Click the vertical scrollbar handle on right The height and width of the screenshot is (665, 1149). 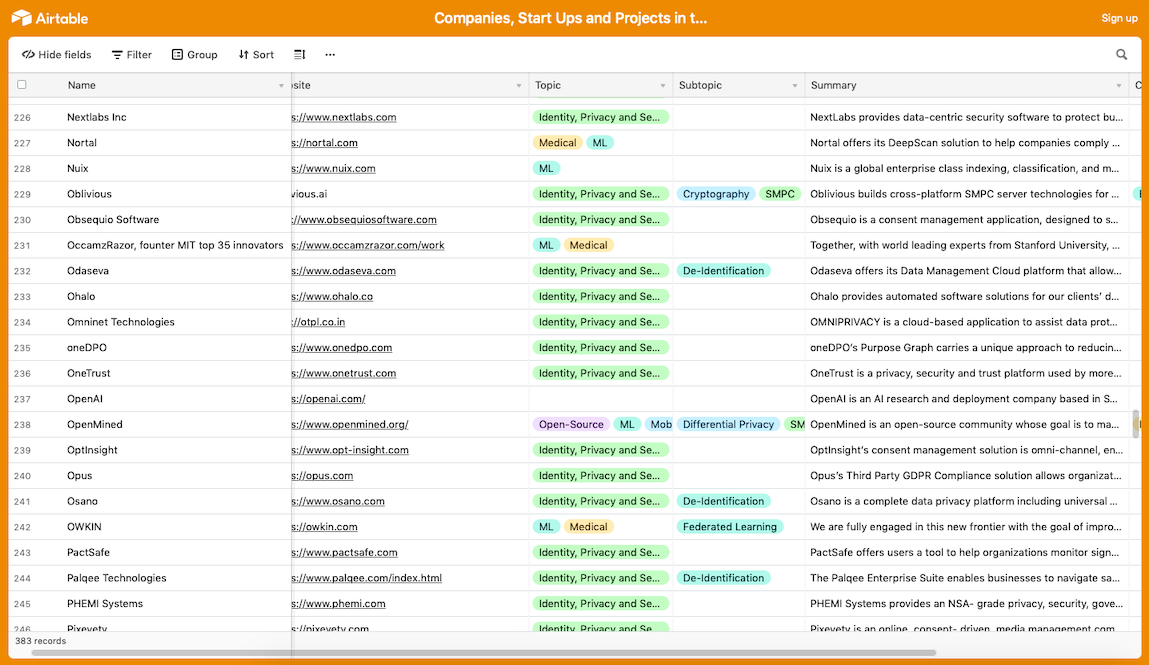pyautogui.click(x=1136, y=424)
